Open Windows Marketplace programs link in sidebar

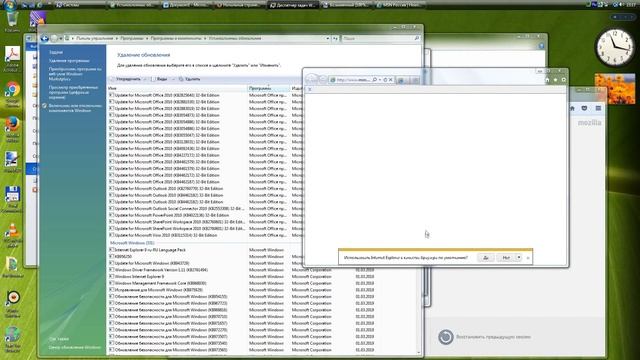tap(75, 74)
